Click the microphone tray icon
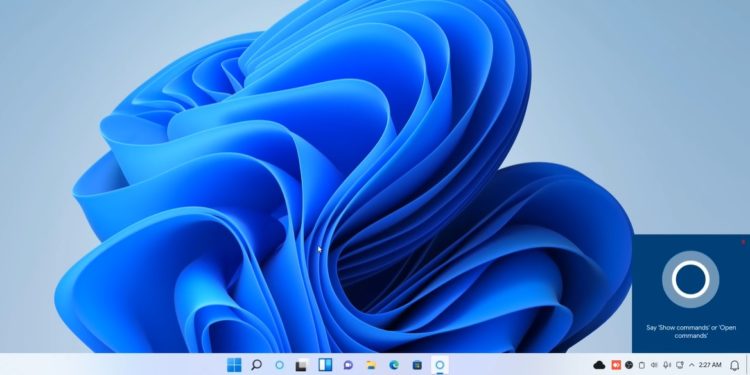The height and width of the screenshot is (375, 750). 667,365
